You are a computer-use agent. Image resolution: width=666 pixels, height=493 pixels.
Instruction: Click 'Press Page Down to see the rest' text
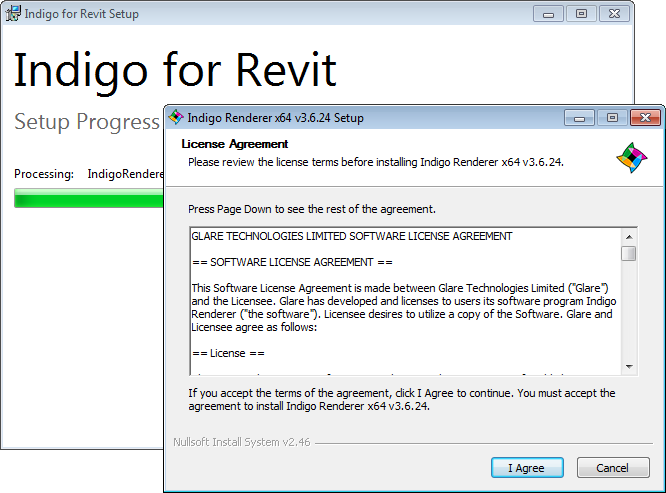312,209
